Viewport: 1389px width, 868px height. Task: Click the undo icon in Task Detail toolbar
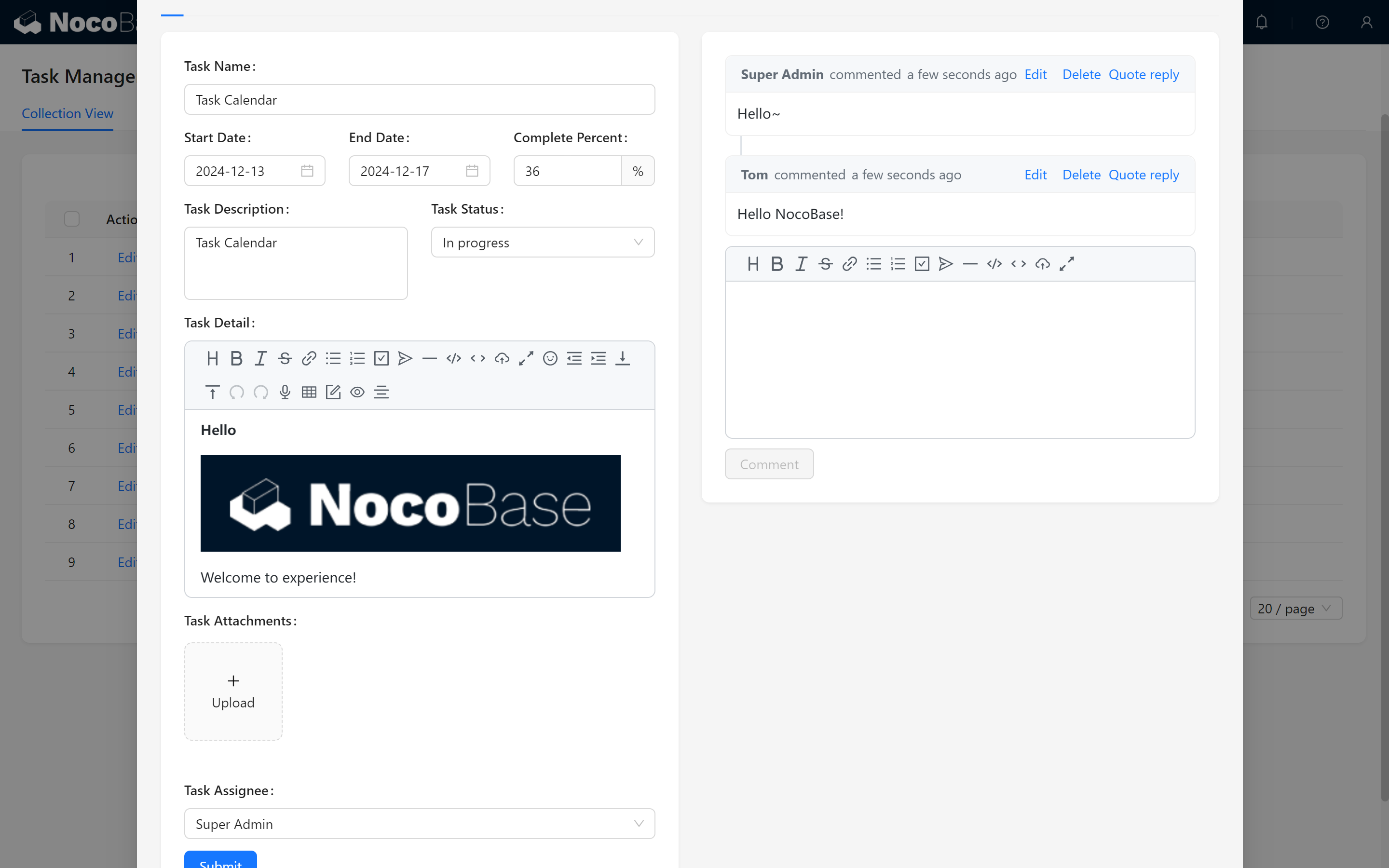236,392
